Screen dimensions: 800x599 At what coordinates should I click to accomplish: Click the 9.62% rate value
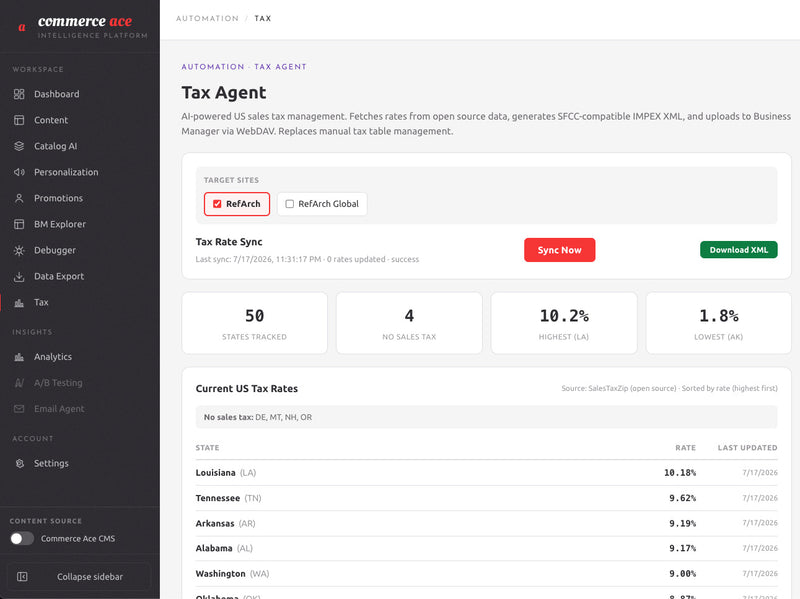tap(683, 498)
